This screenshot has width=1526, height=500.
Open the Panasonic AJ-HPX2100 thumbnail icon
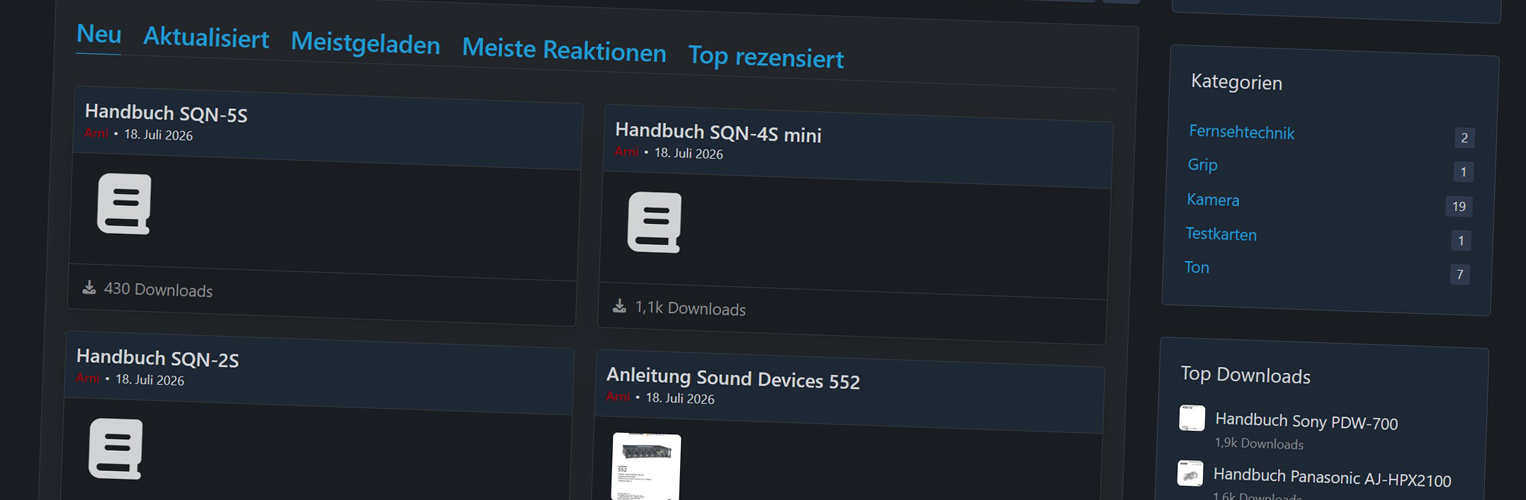click(1190, 473)
